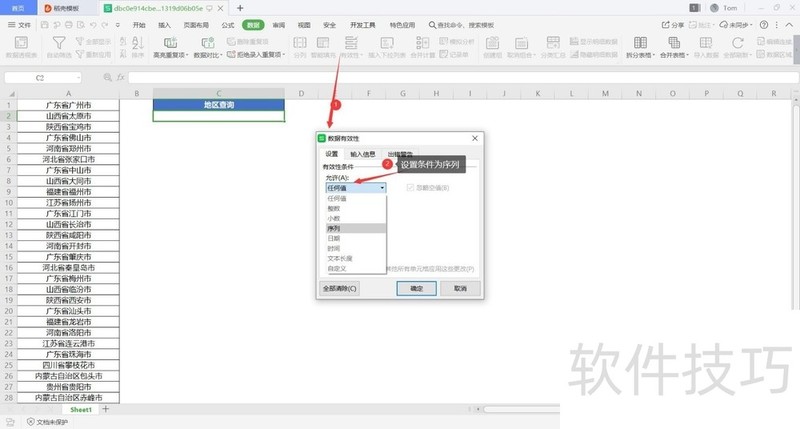Click the 重新应用 filter button
Image resolution: width=800 pixels, height=429 pixels.
coord(93,54)
